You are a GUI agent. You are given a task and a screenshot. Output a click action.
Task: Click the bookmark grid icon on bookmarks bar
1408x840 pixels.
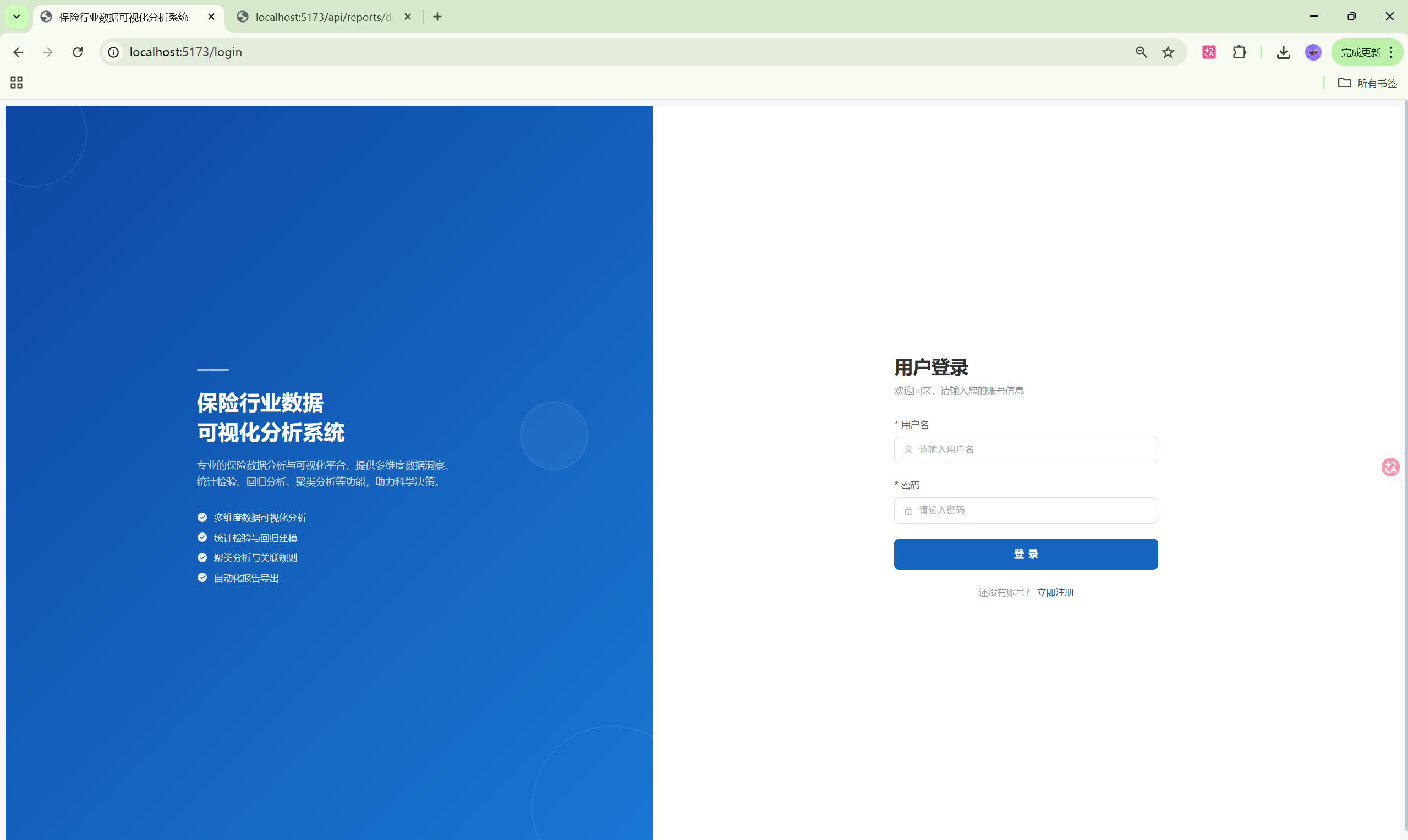click(15, 82)
